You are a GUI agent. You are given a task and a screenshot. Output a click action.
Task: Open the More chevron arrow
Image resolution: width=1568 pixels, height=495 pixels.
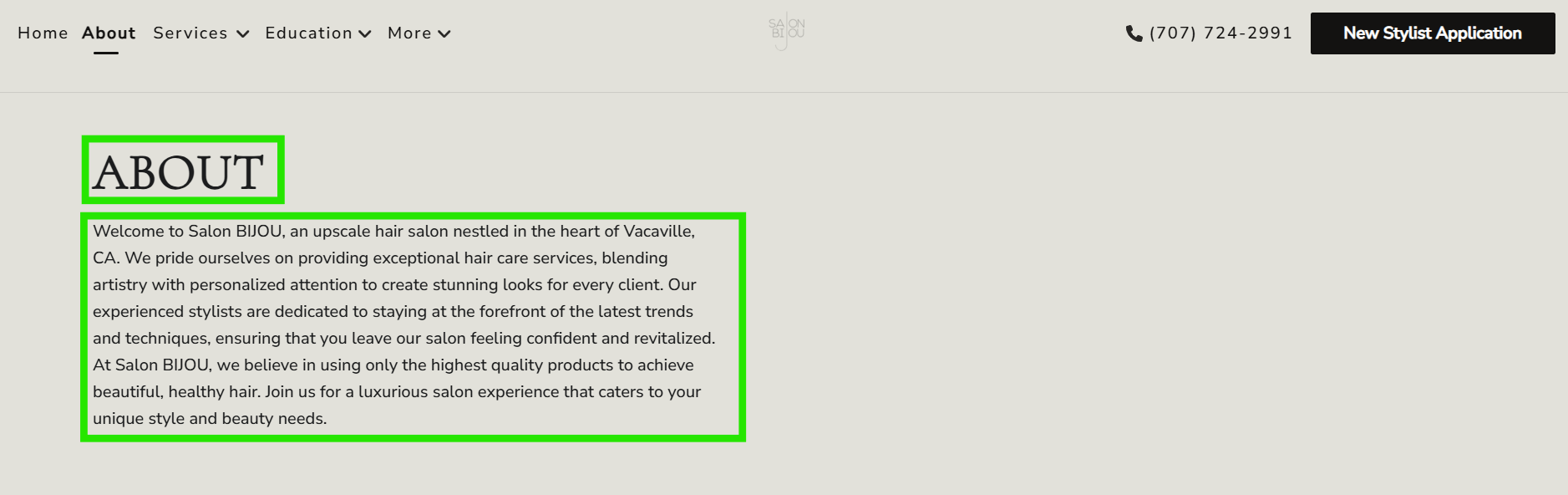444,34
